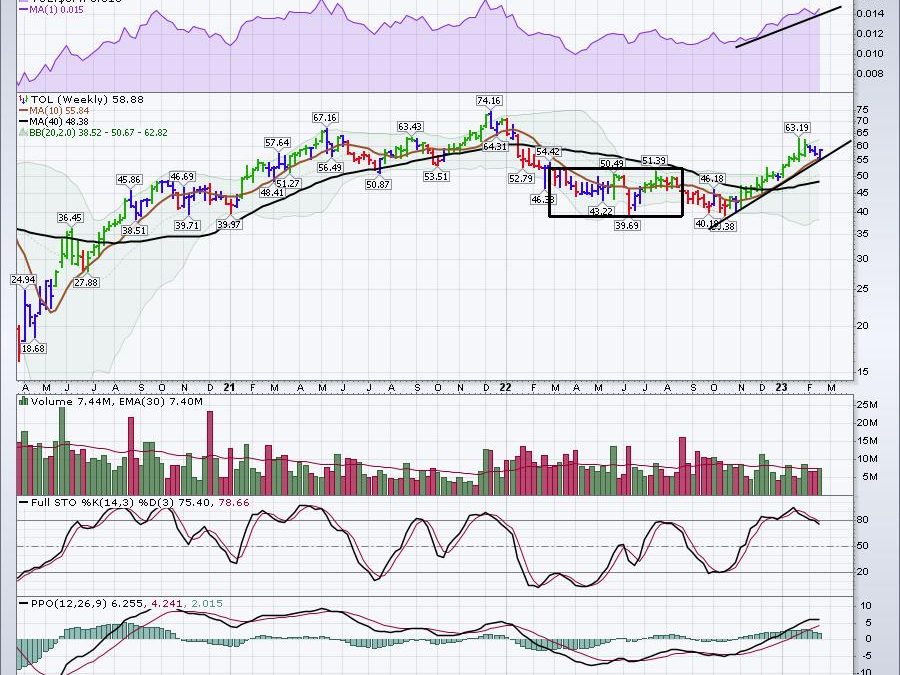Click the 39.69 price label
The image size is (900, 675).
(627, 226)
